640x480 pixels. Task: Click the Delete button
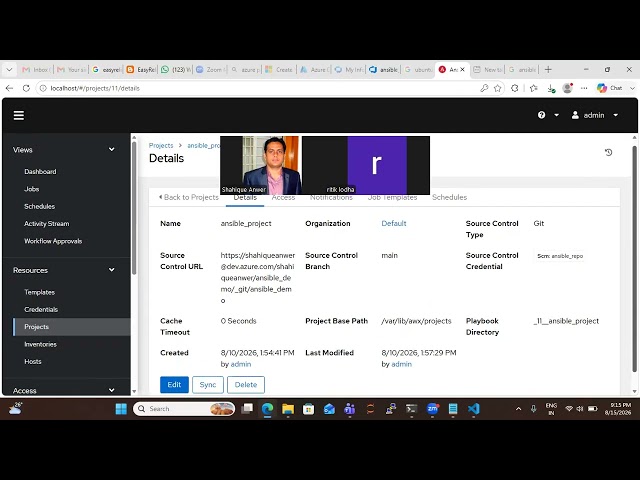(246, 384)
